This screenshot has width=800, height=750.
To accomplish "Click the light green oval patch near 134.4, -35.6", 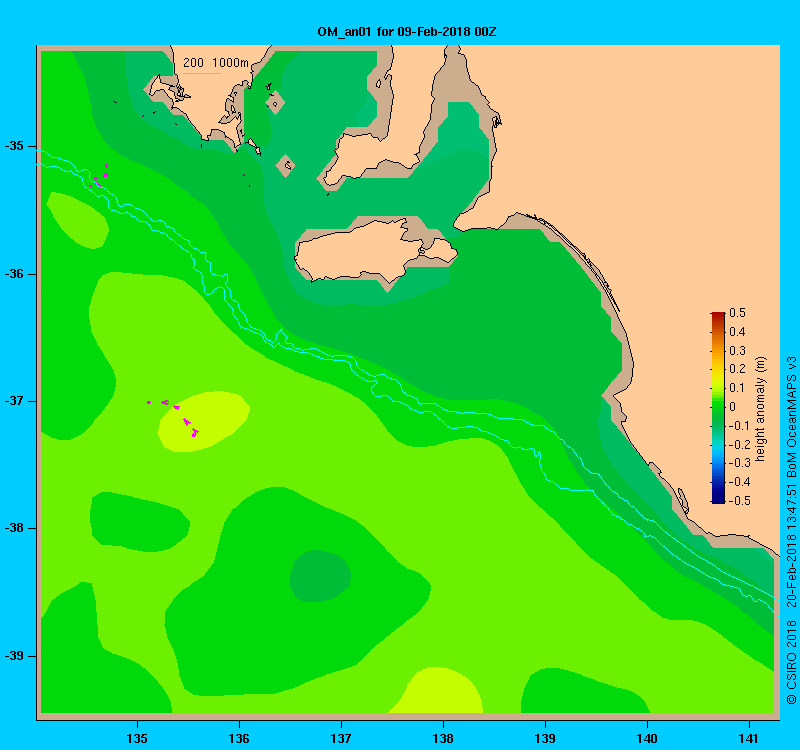I will 77,220.
